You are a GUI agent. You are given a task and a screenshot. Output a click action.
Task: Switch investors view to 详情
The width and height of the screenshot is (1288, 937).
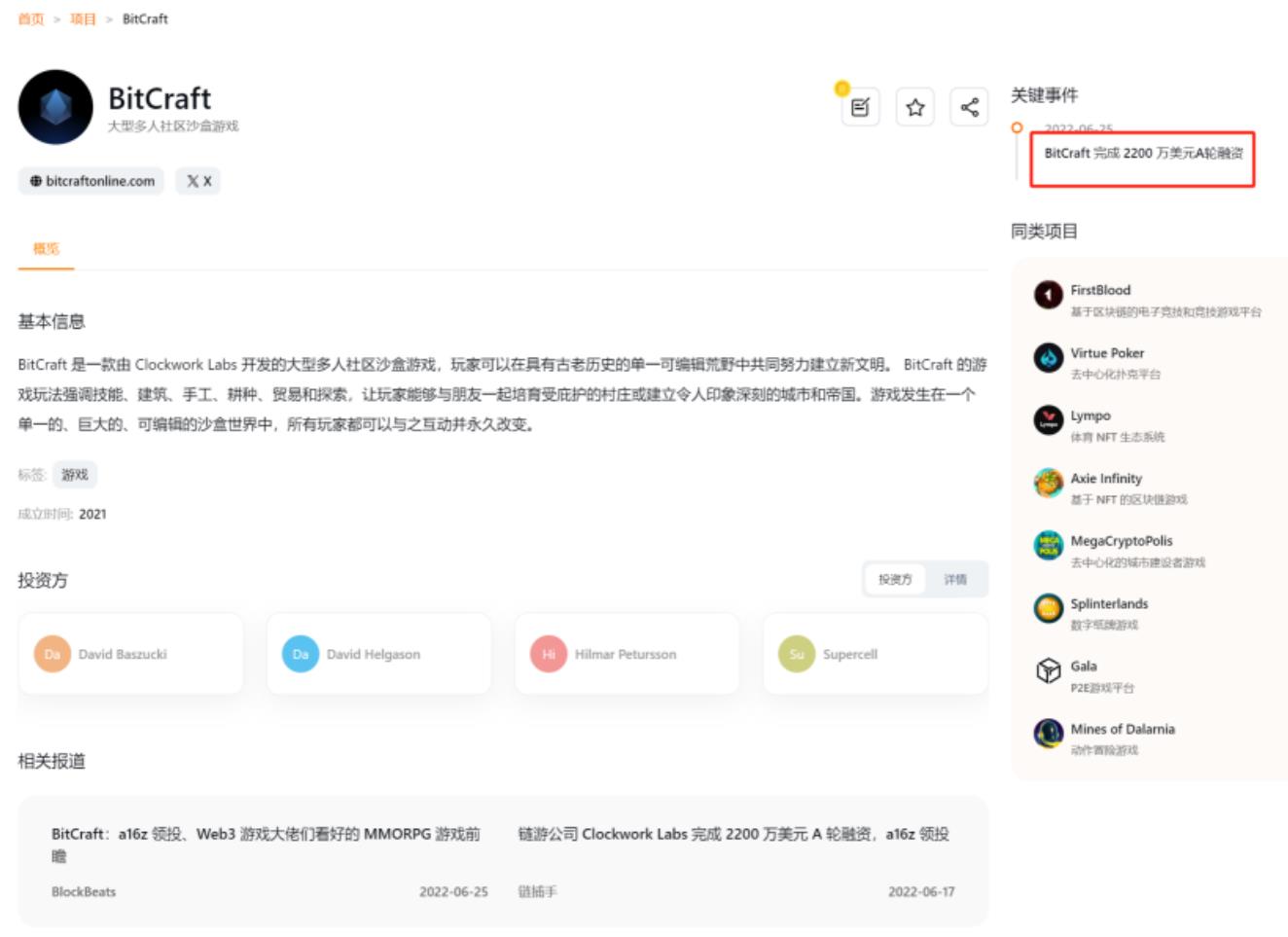point(955,579)
